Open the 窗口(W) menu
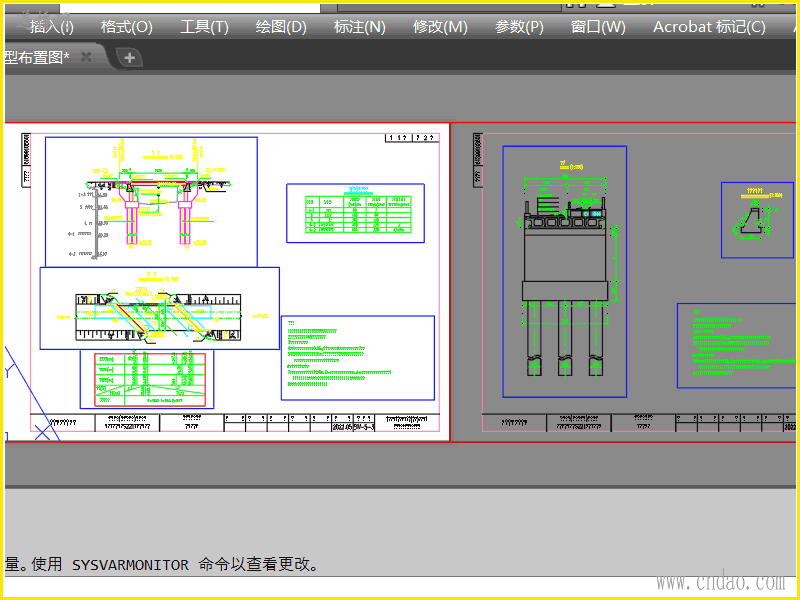 (598, 27)
